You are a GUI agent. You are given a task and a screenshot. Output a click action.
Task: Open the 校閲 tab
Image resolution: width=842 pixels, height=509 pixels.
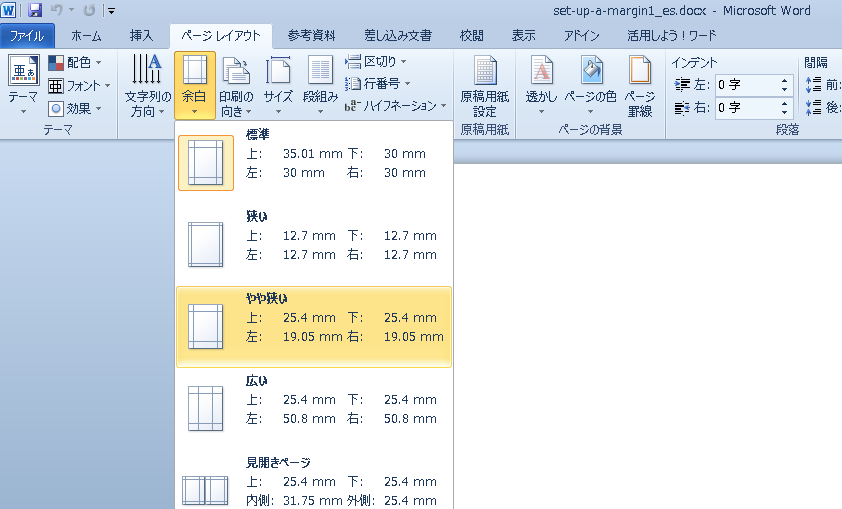471,36
